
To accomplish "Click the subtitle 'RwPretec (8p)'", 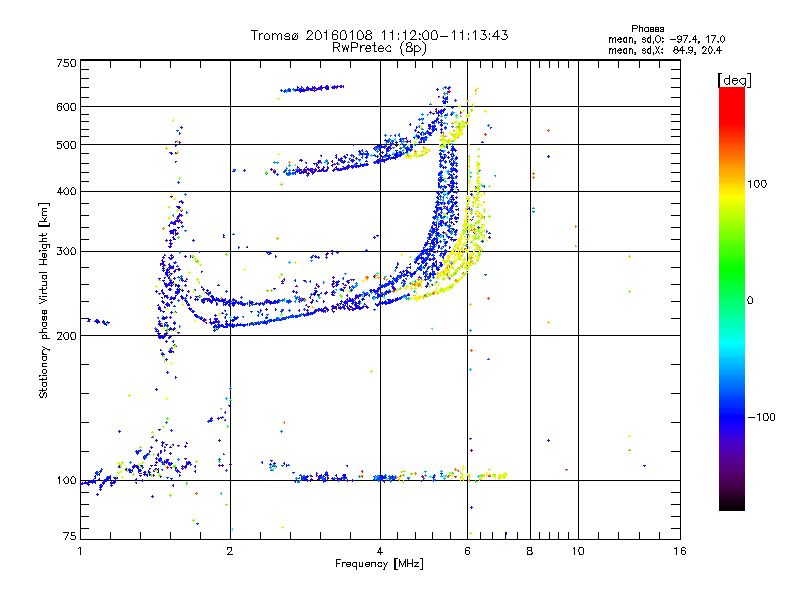I will (x=379, y=48).
